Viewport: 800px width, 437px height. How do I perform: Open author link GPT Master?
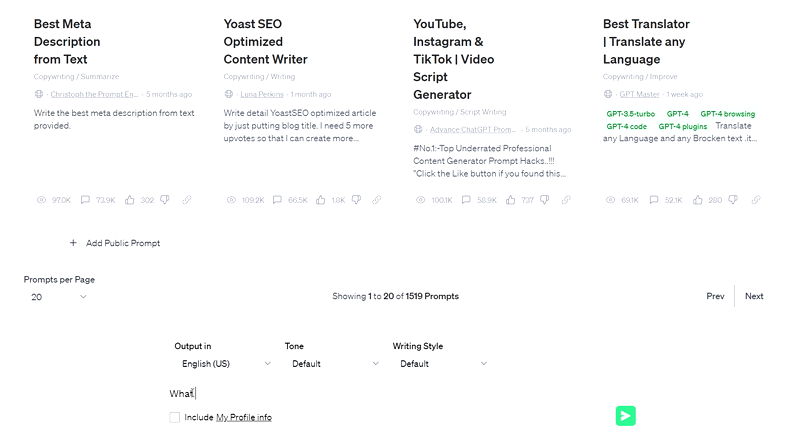coord(639,94)
